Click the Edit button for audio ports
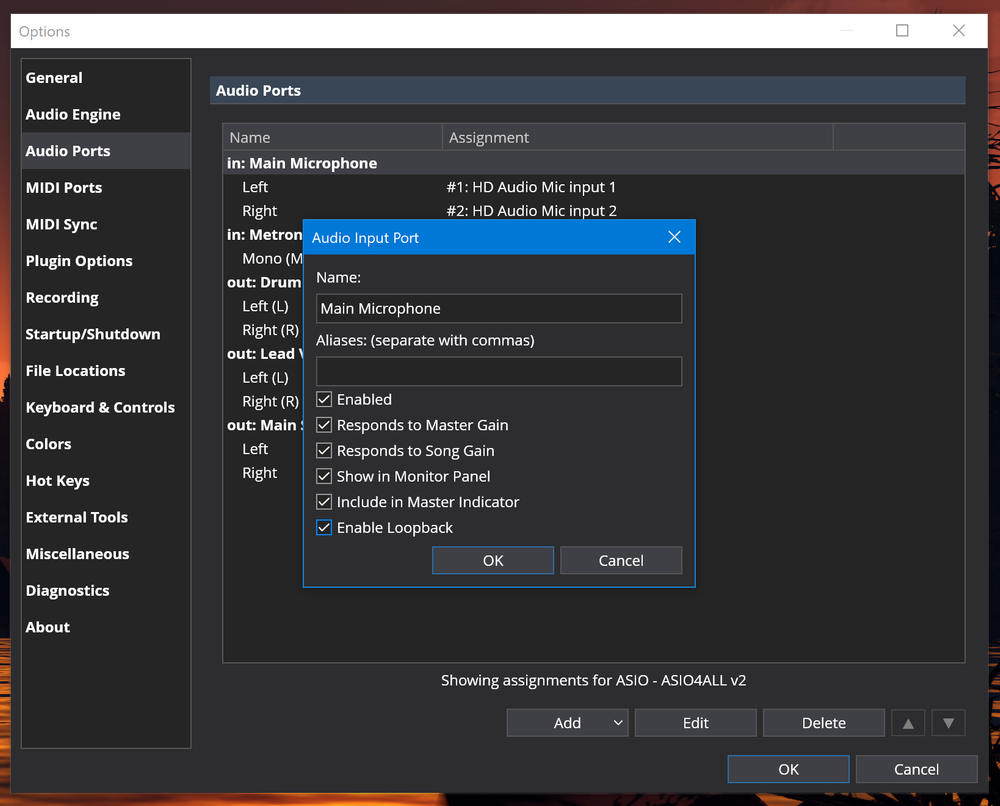This screenshot has width=1000, height=806. coord(695,722)
